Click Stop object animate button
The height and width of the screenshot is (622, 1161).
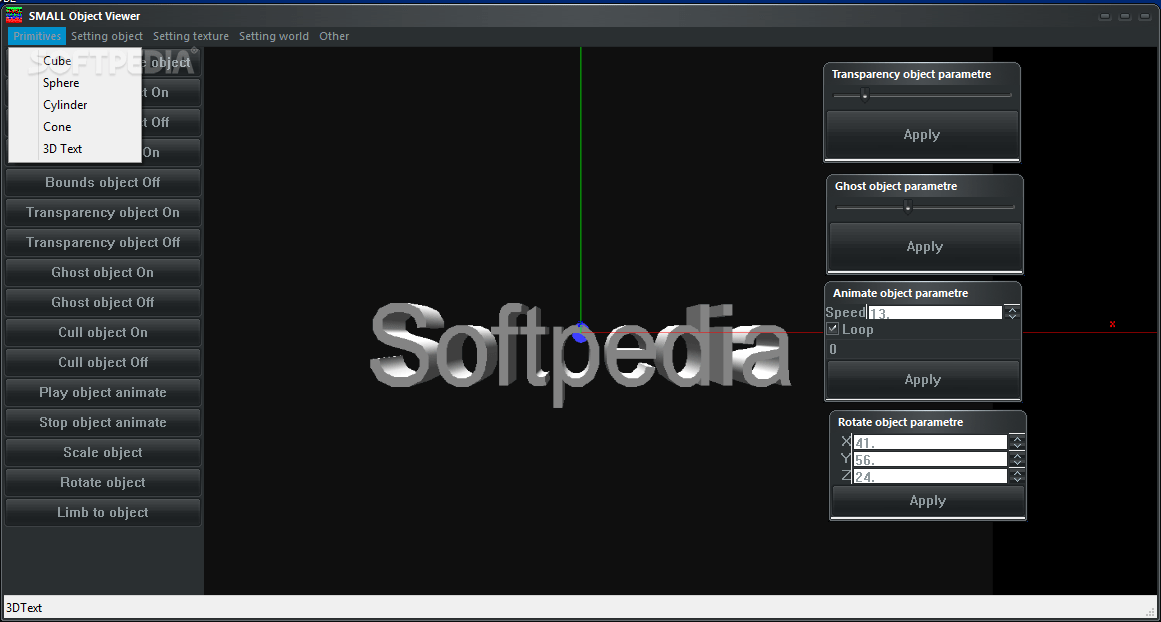(x=103, y=422)
